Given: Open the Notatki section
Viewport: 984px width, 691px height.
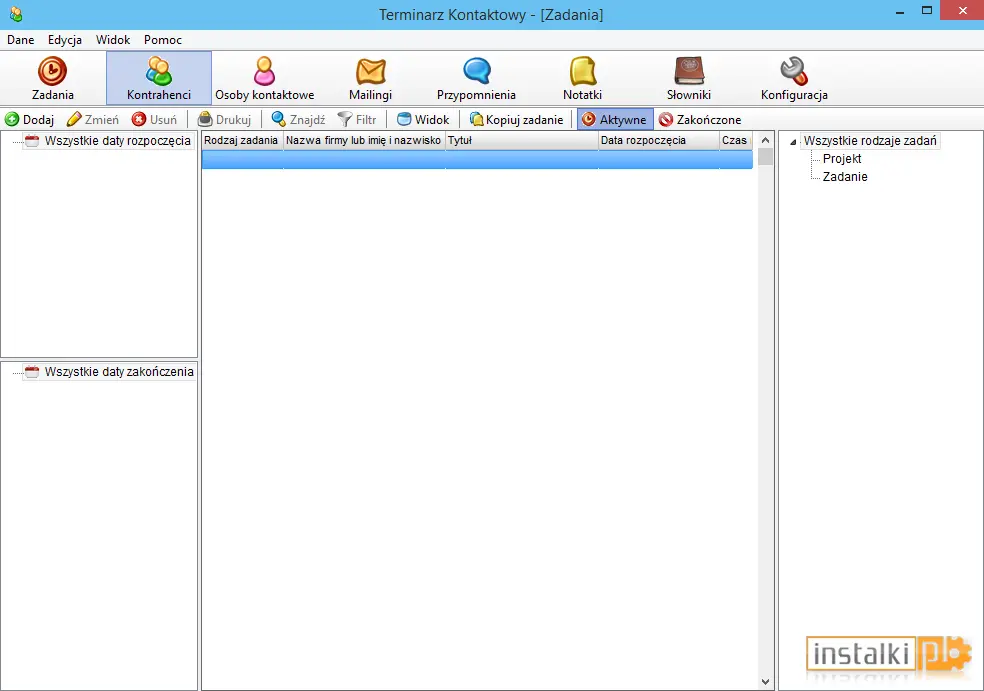Looking at the screenshot, I should pos(582,78).
